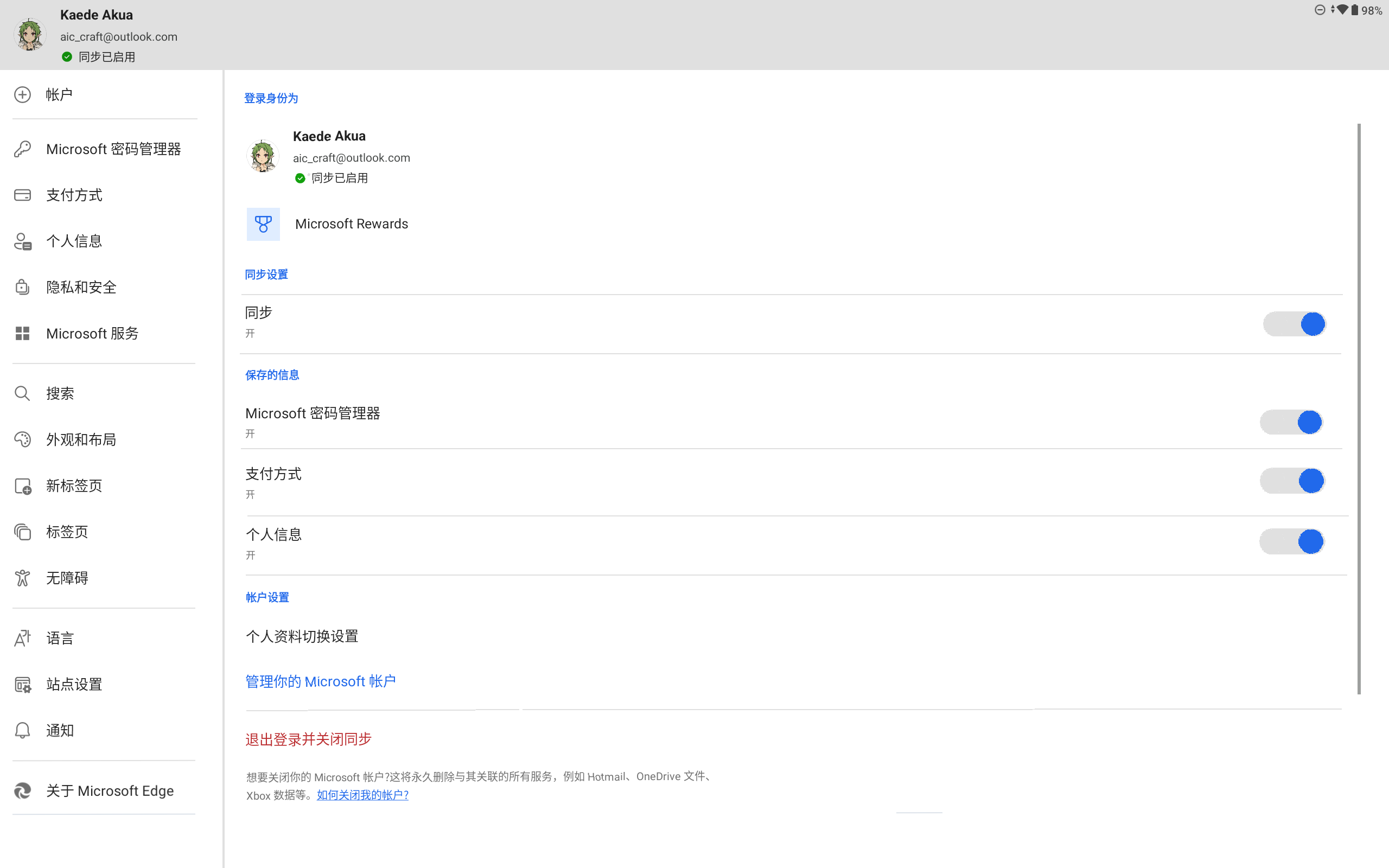
Task: Click the 同步设置 section heading
Action: [266, 275]
